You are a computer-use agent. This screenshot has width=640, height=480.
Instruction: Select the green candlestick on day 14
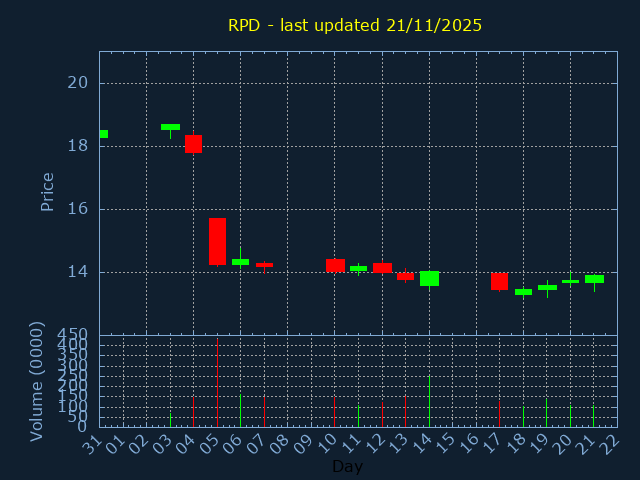[429, 278]
